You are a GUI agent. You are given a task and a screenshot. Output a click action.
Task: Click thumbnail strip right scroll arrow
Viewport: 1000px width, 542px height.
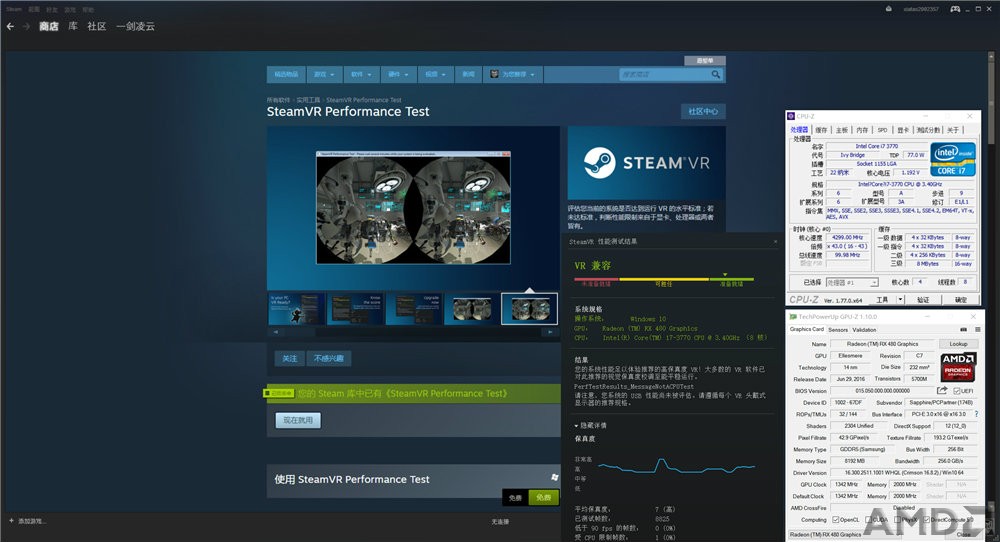[x=549, y=332]
